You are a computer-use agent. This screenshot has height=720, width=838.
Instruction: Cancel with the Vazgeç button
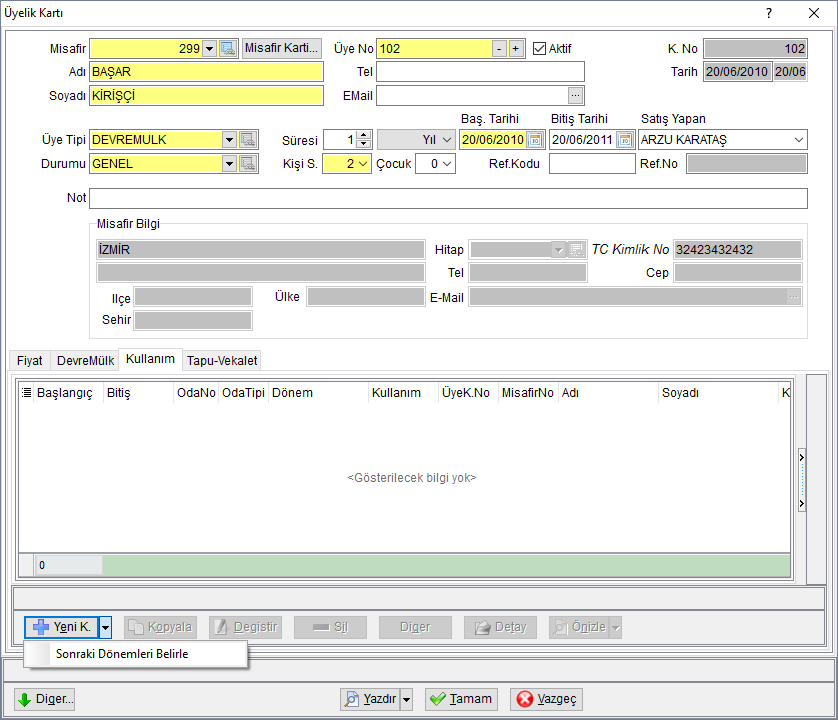pyautogui.click(x=546, y=699)
